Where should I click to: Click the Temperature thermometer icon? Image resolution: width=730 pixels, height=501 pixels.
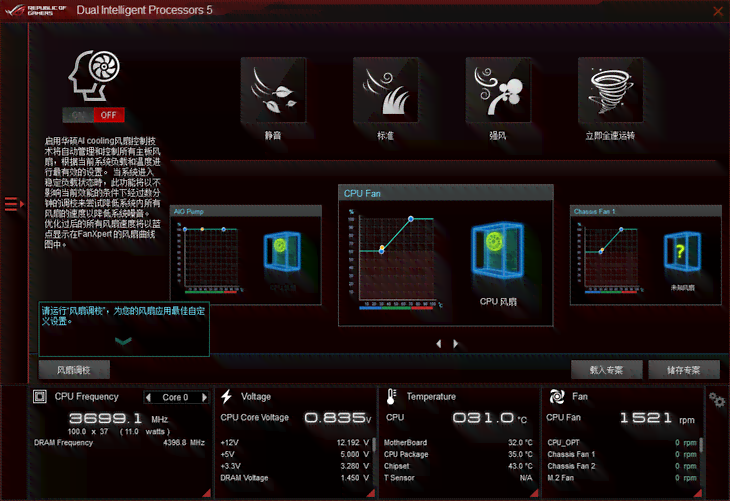tap(391, 397)
